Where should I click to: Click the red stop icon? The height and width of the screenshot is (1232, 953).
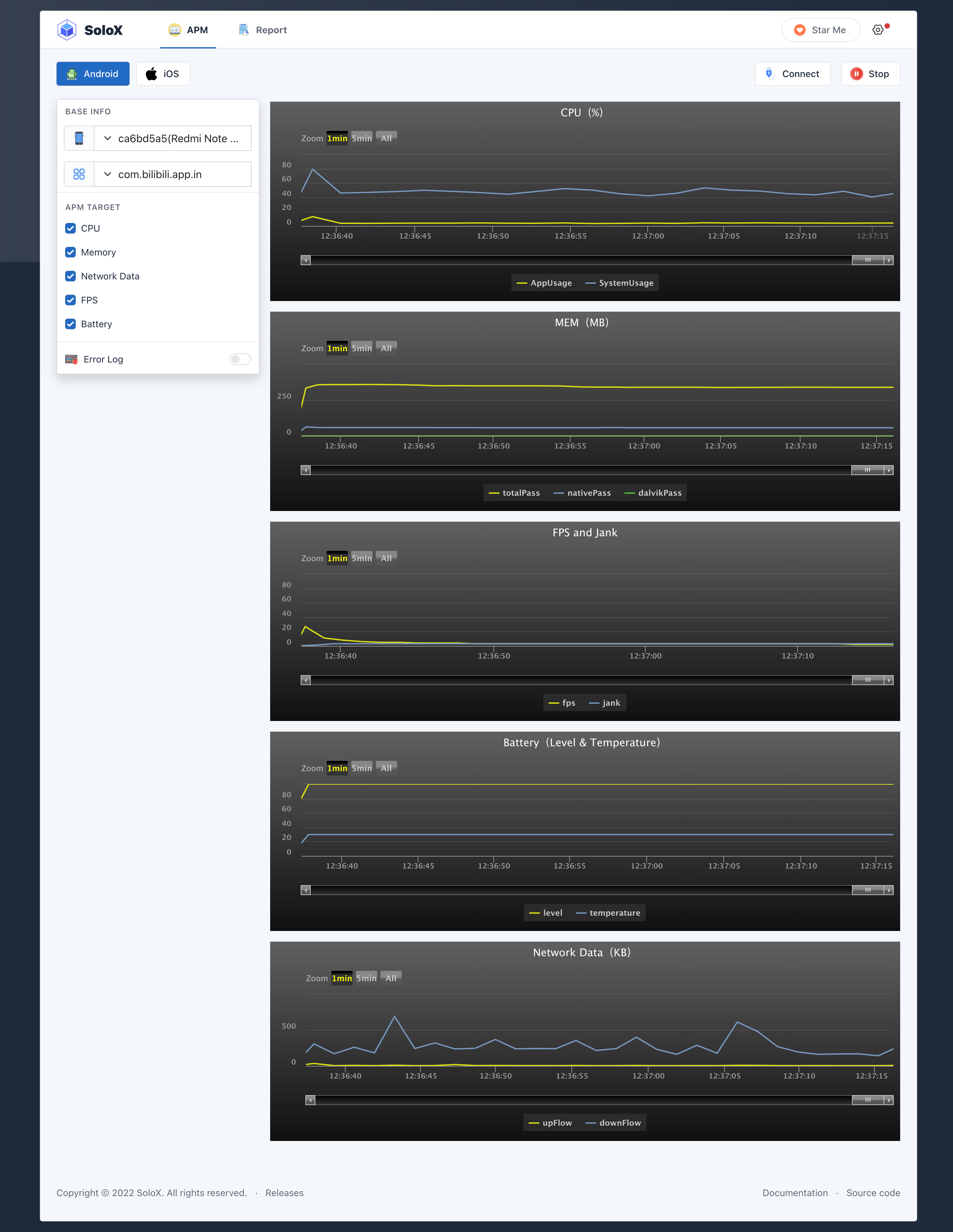coord(856,74)
